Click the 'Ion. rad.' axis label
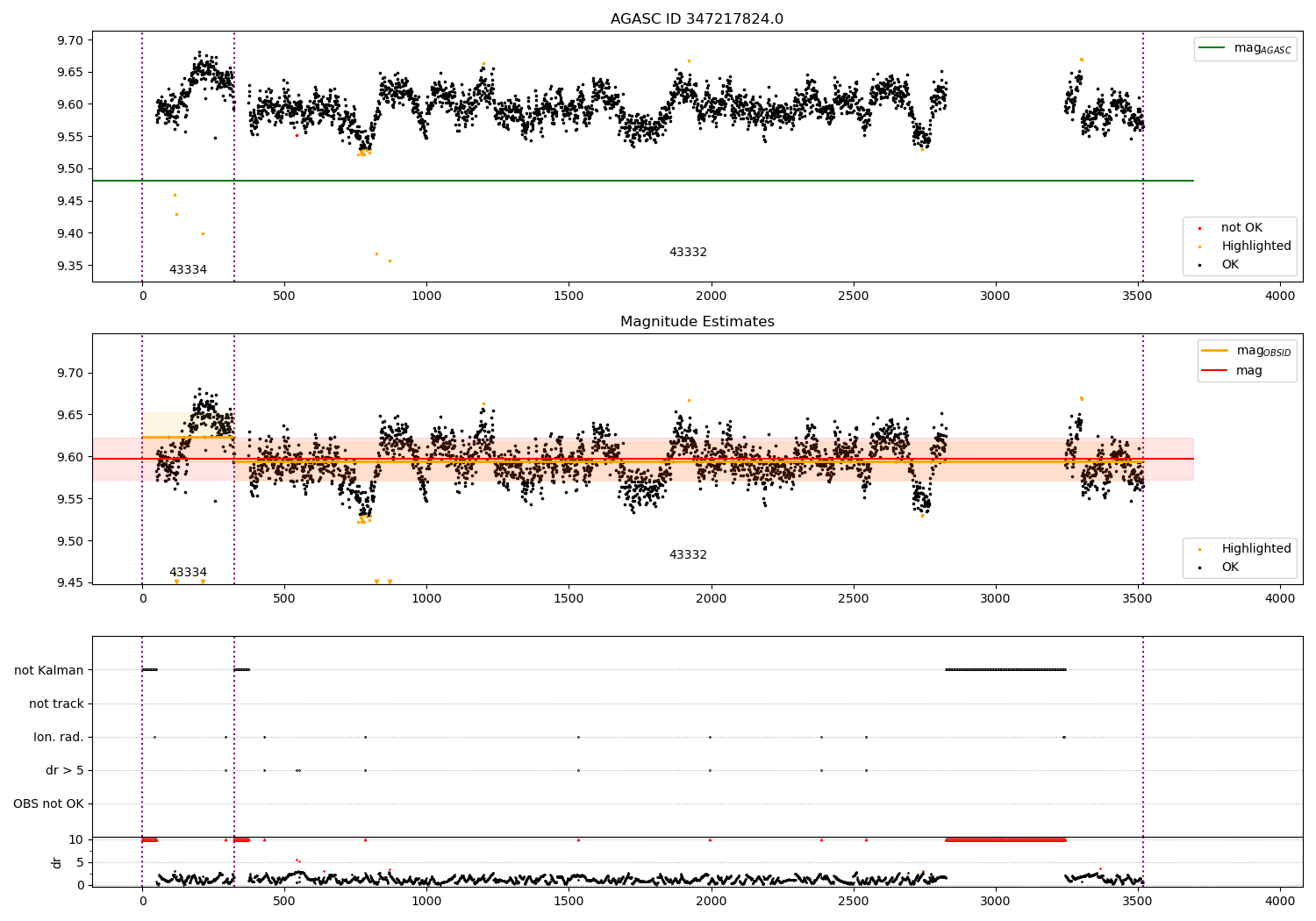 click(x=59, y=737)
